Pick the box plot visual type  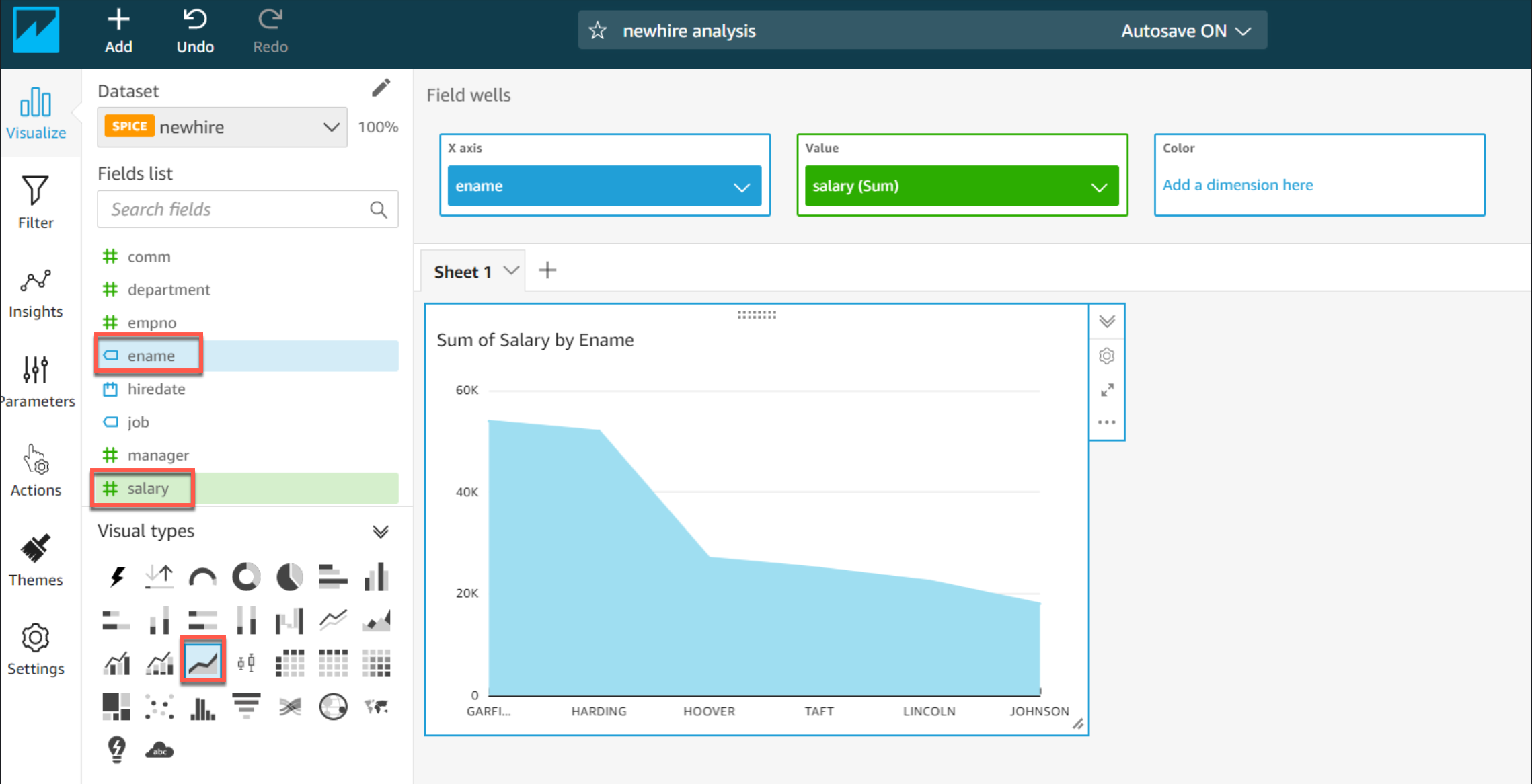tap(246, 663)
